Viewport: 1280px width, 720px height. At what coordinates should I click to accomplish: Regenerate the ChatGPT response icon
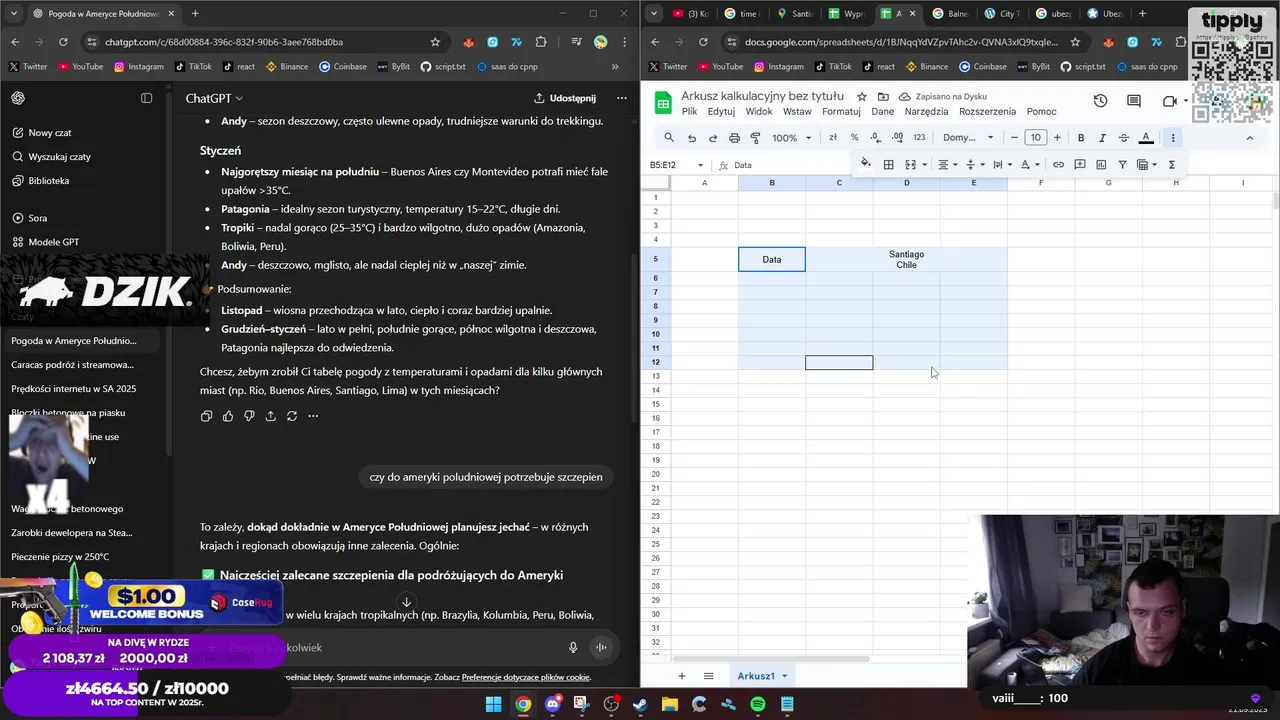292,416
